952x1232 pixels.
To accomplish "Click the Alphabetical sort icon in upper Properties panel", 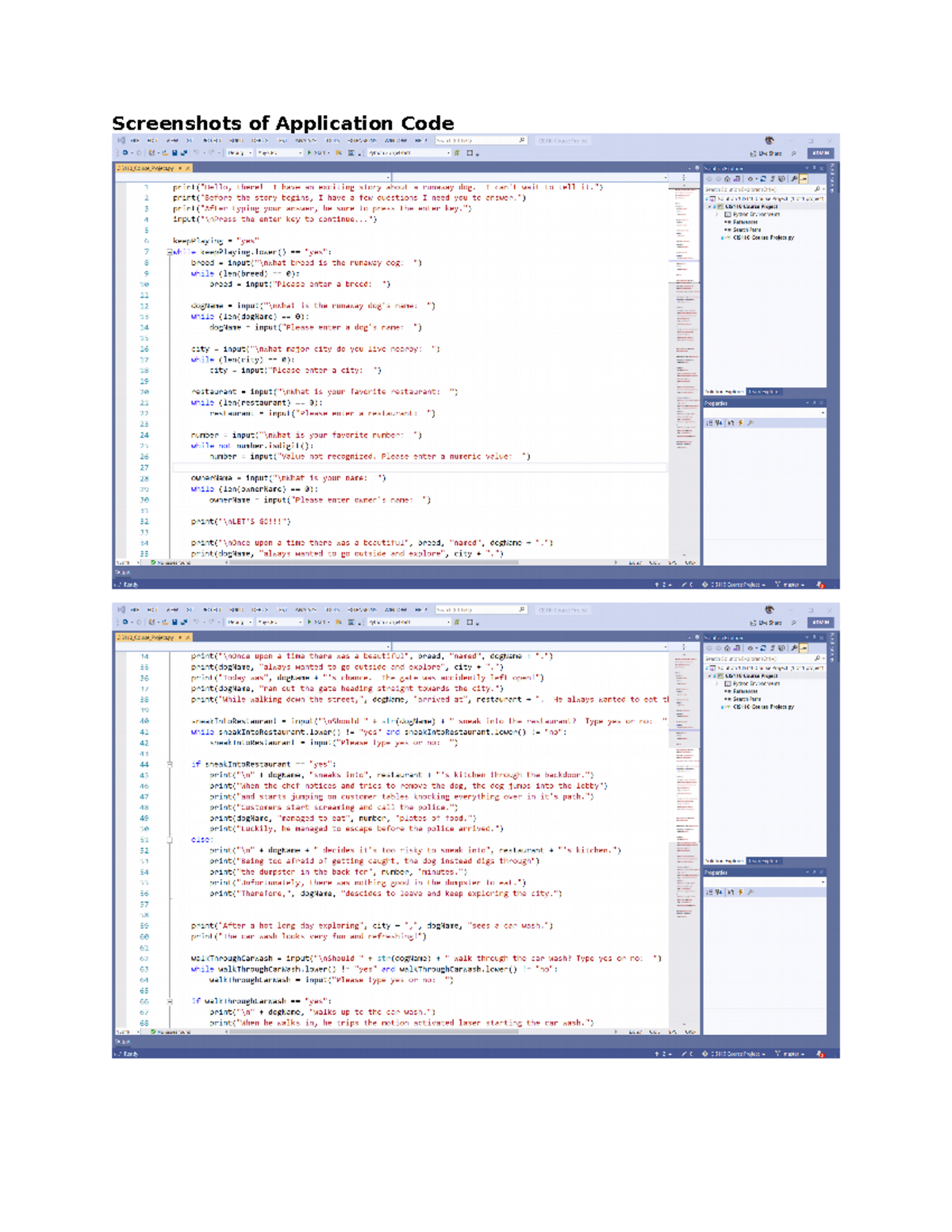I will pos(720,423).
